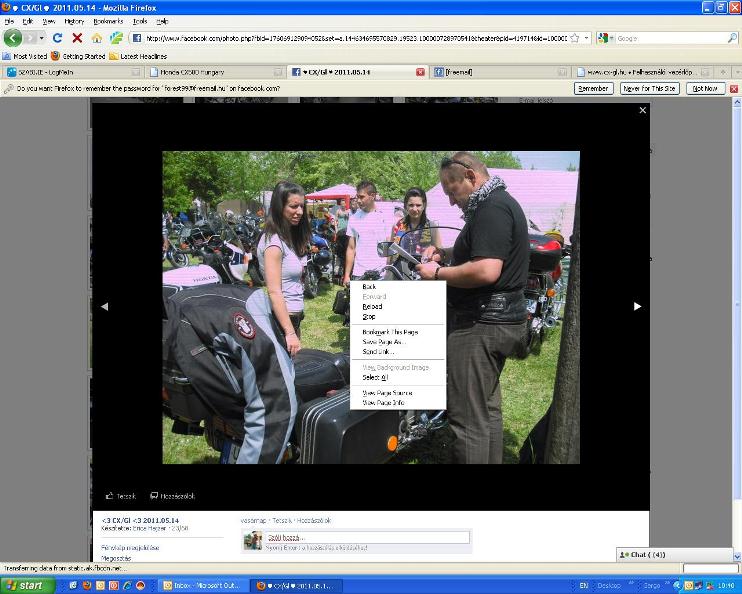Screen dimensions: 742x594
Task: Open the Windows Start menu
Action: (24, 585)
